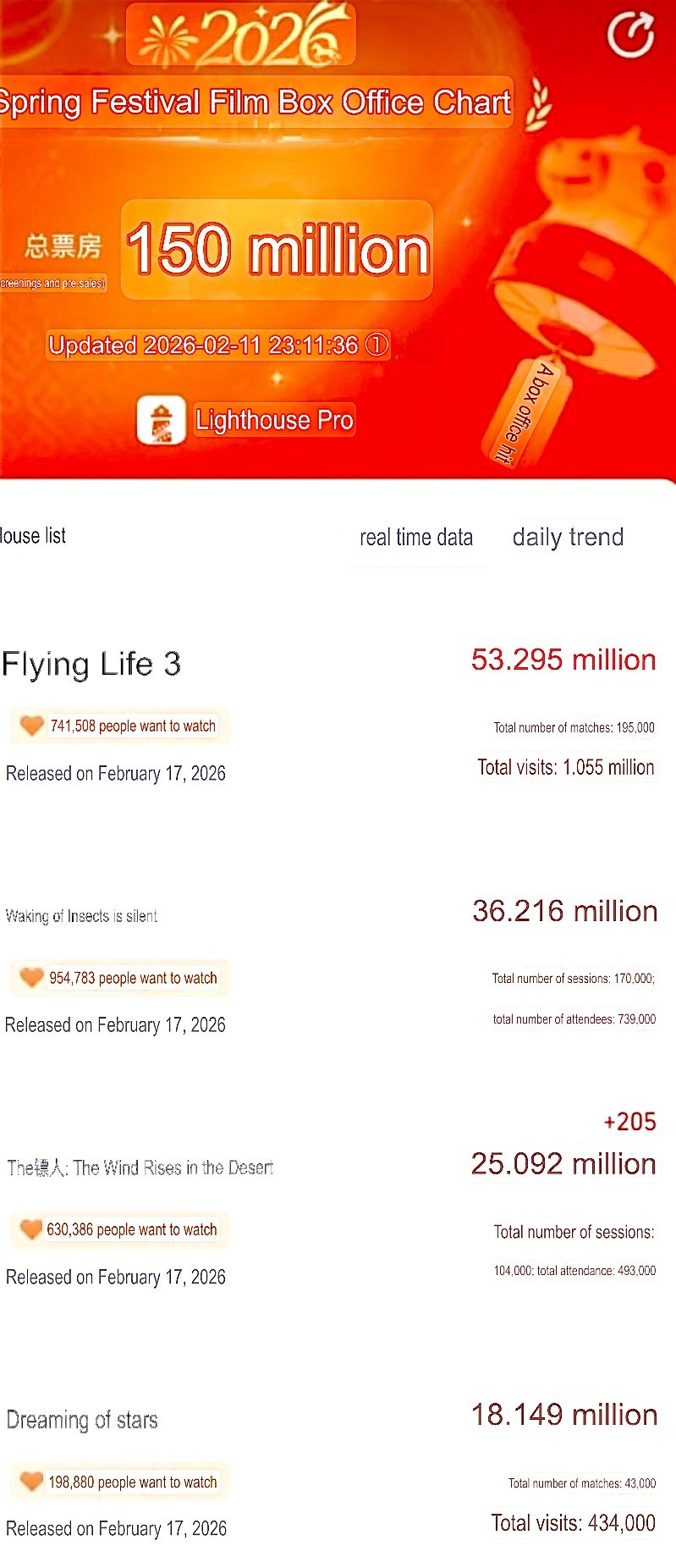Click the wheat laurel icon beside chart title

click(x=538, y=105)
